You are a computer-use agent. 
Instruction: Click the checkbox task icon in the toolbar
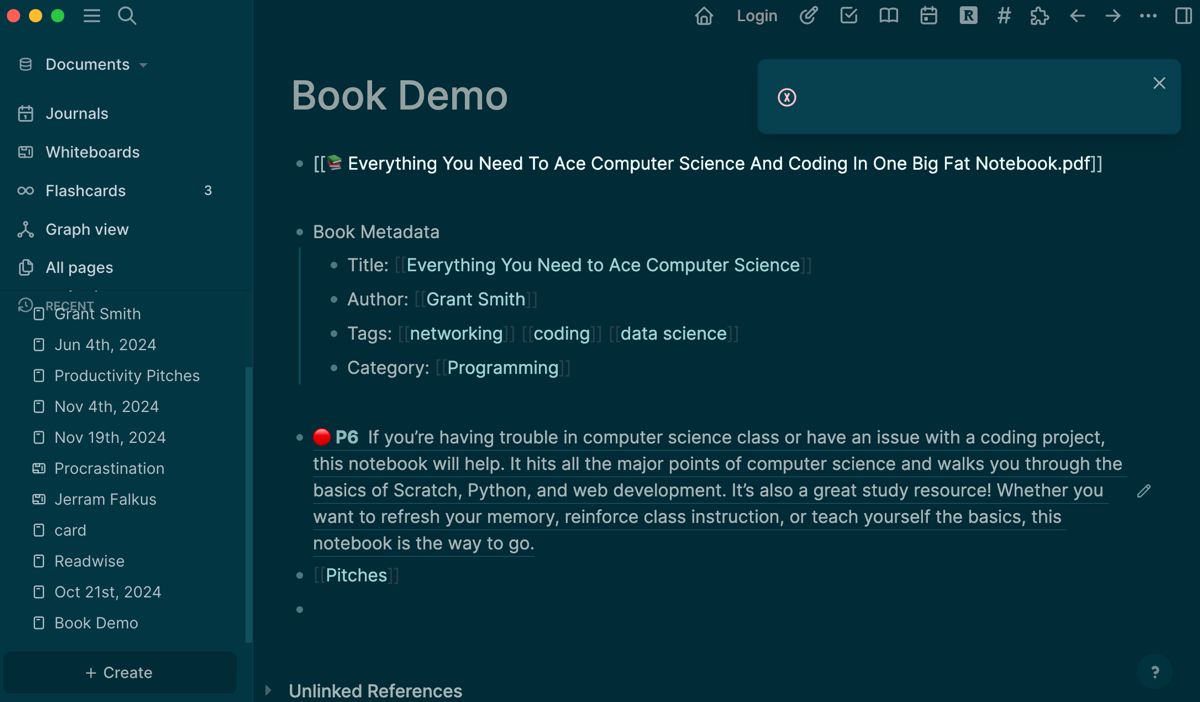[x=848, y=16]
